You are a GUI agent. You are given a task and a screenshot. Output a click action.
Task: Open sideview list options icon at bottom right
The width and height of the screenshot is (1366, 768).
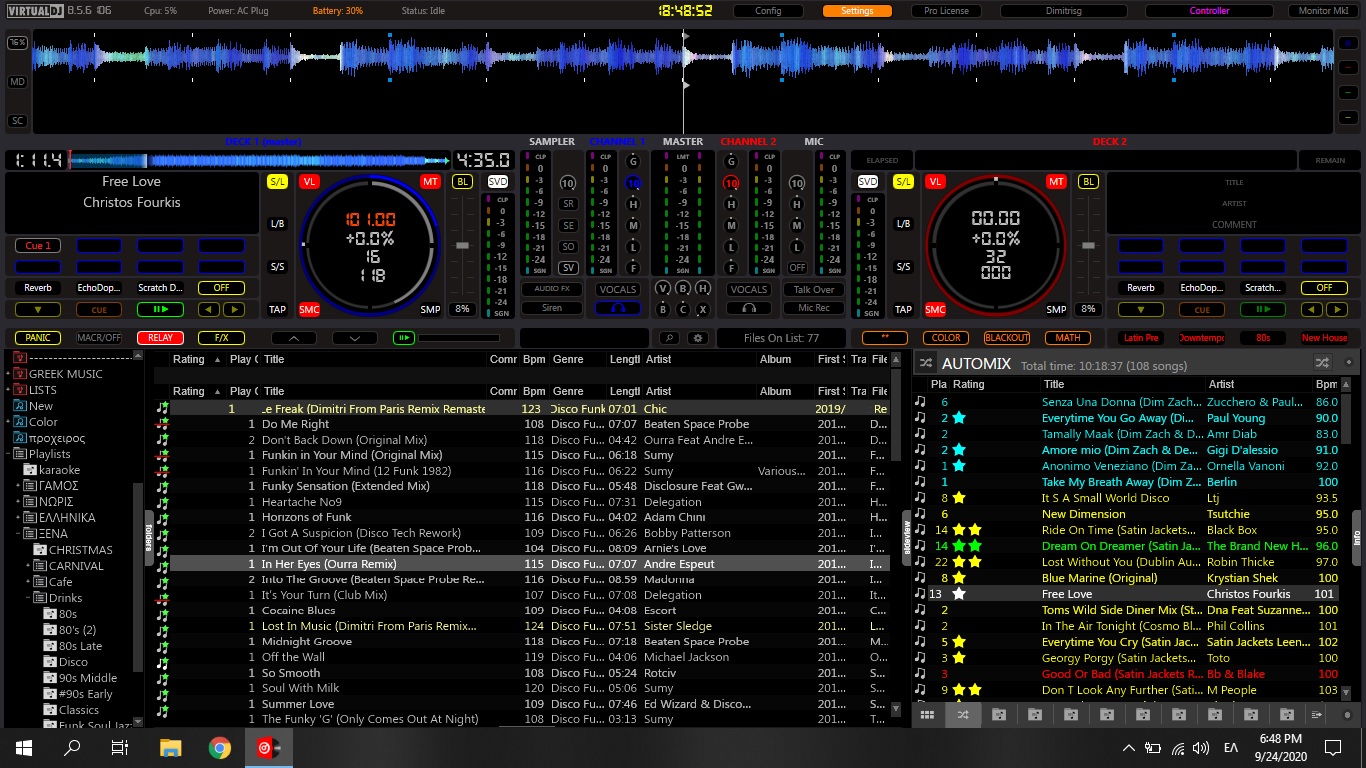point(1317,714)
